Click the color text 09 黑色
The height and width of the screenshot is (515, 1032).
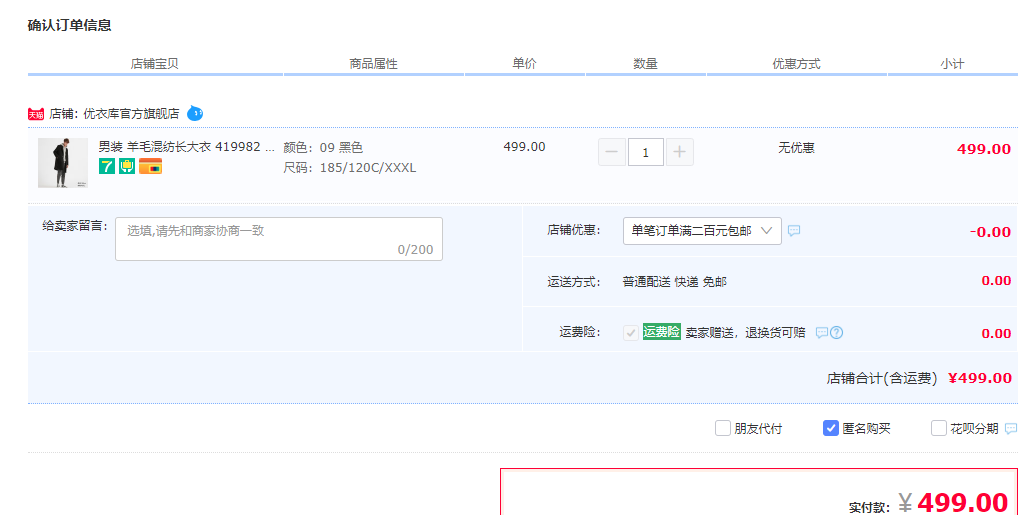click(x=341, y=148)
